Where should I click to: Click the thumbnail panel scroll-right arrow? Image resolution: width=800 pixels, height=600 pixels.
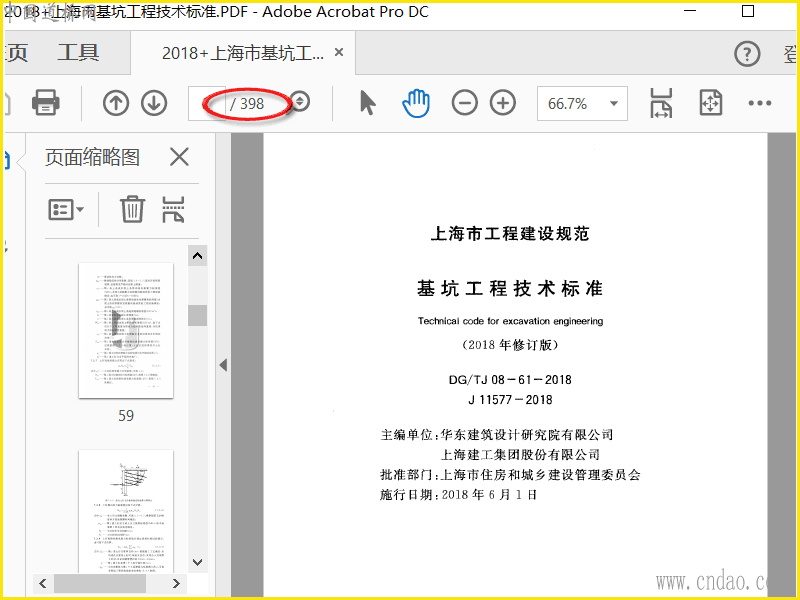pos(176,583)
